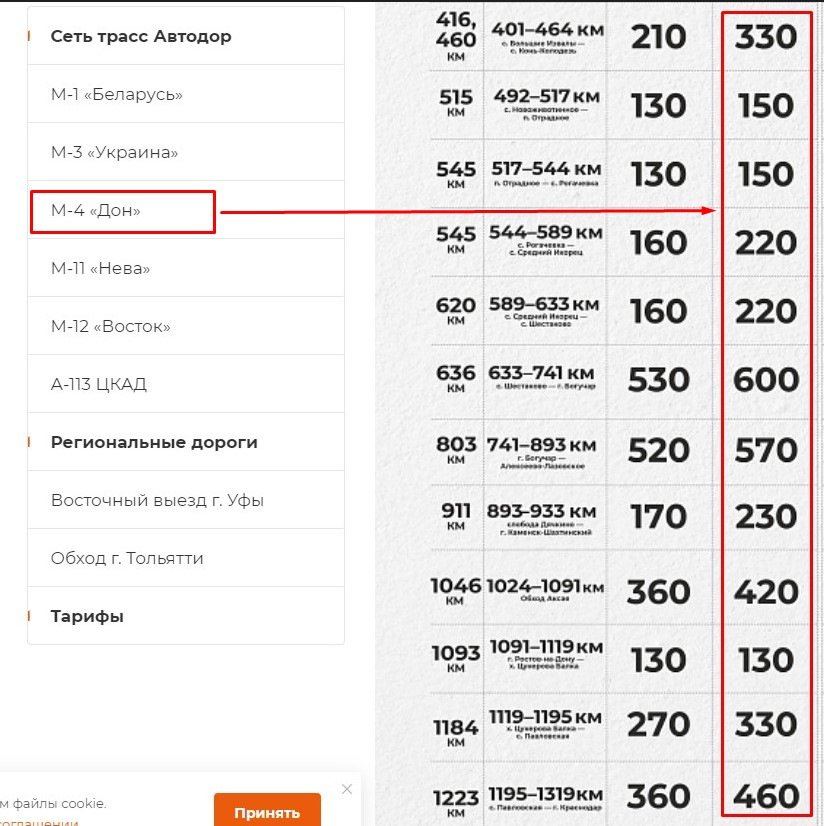
Task: Click the 600 tariff cell
Action: [766, 380]
